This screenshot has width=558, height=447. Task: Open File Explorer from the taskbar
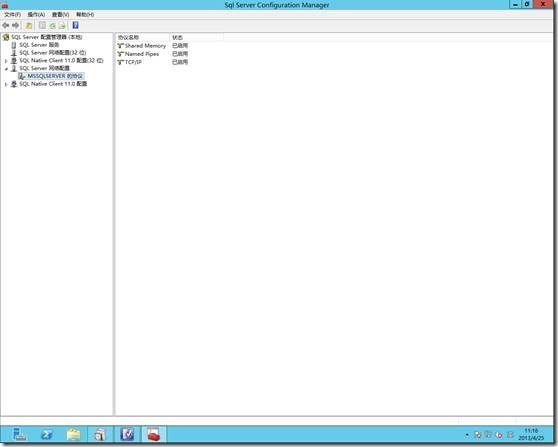point(74,434)
